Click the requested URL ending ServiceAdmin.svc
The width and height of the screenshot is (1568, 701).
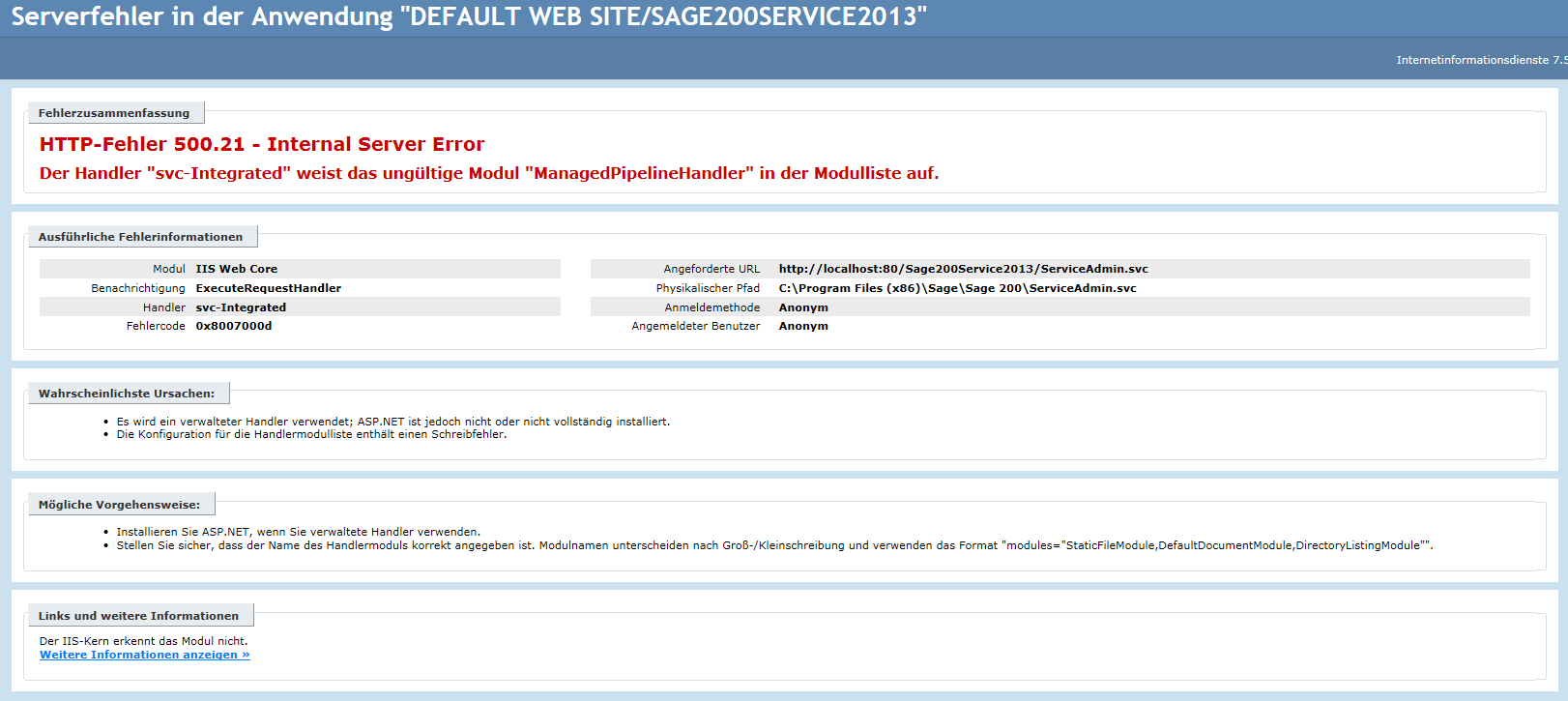pos(963,269)
